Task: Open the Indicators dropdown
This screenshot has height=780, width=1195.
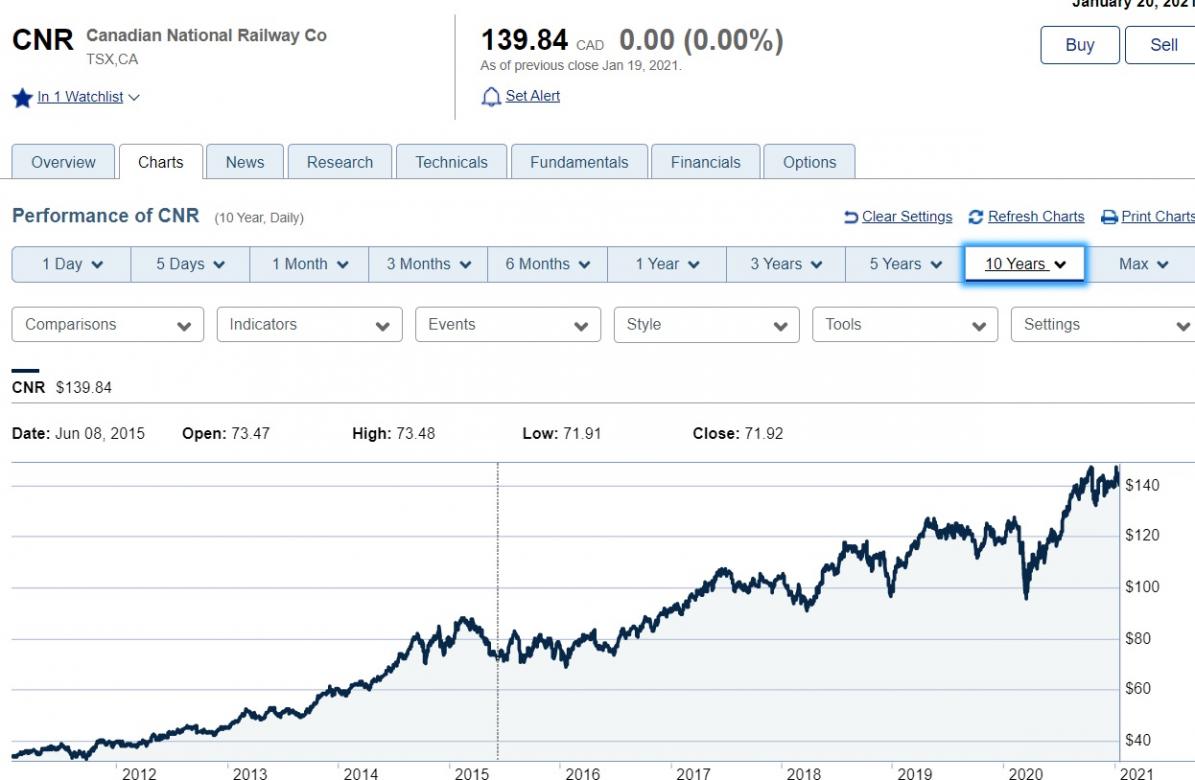Action: [x=309, y=325]
